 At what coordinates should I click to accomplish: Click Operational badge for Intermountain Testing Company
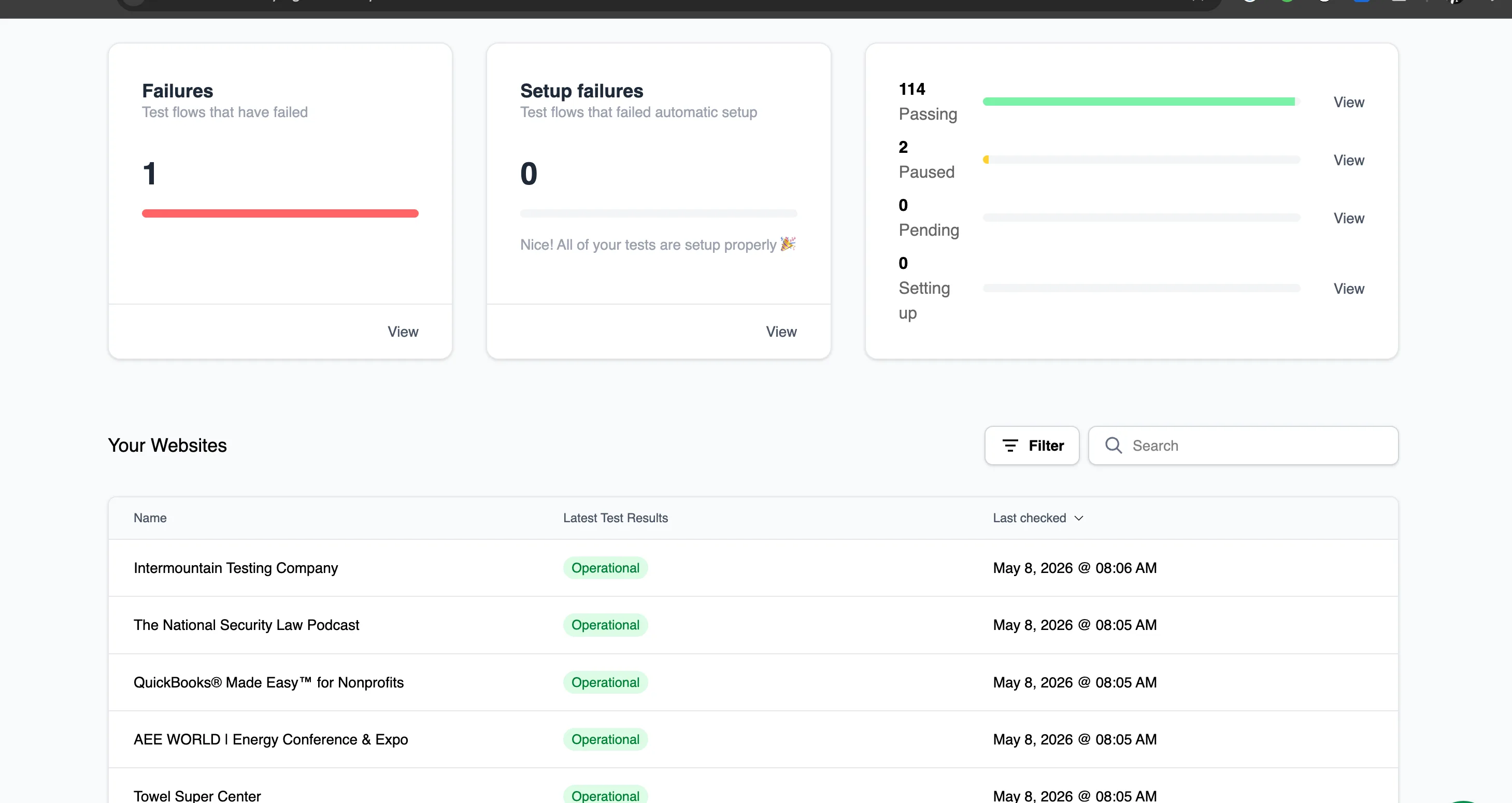(606, 568)
